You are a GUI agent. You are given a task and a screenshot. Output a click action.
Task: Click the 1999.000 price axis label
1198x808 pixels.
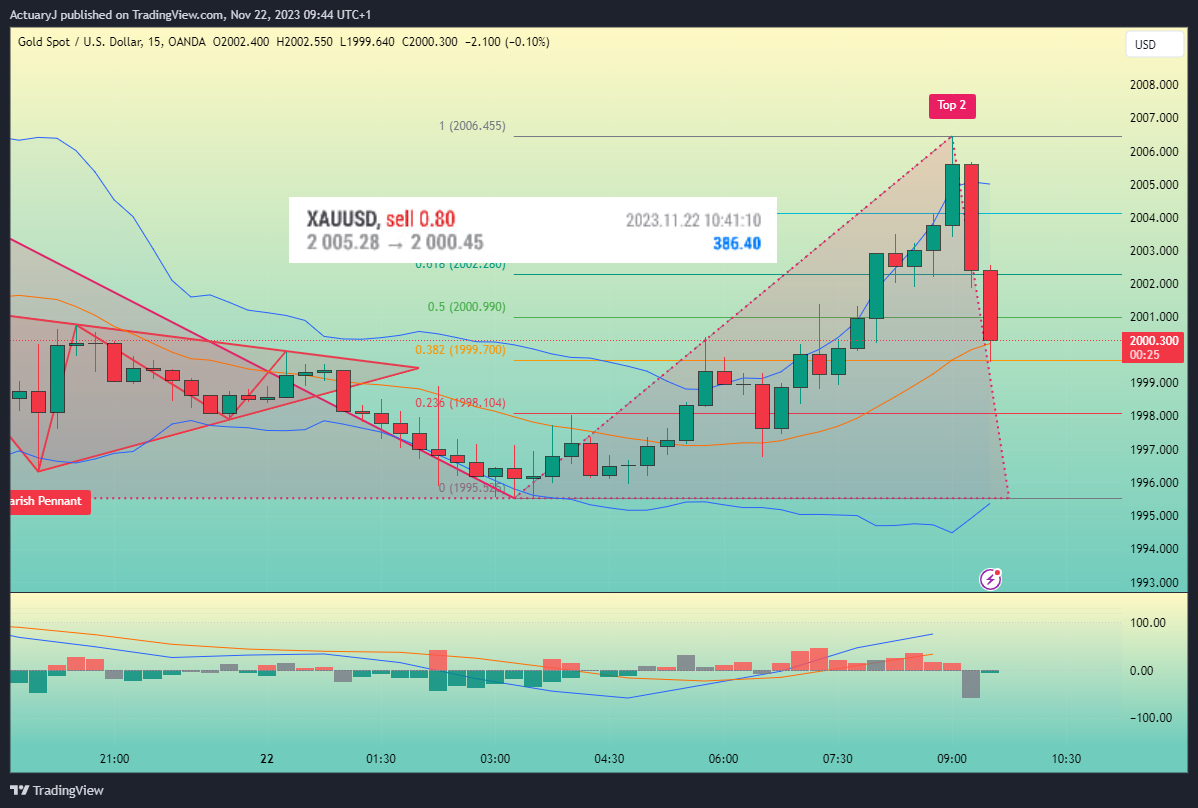[x=1154, y=383]
